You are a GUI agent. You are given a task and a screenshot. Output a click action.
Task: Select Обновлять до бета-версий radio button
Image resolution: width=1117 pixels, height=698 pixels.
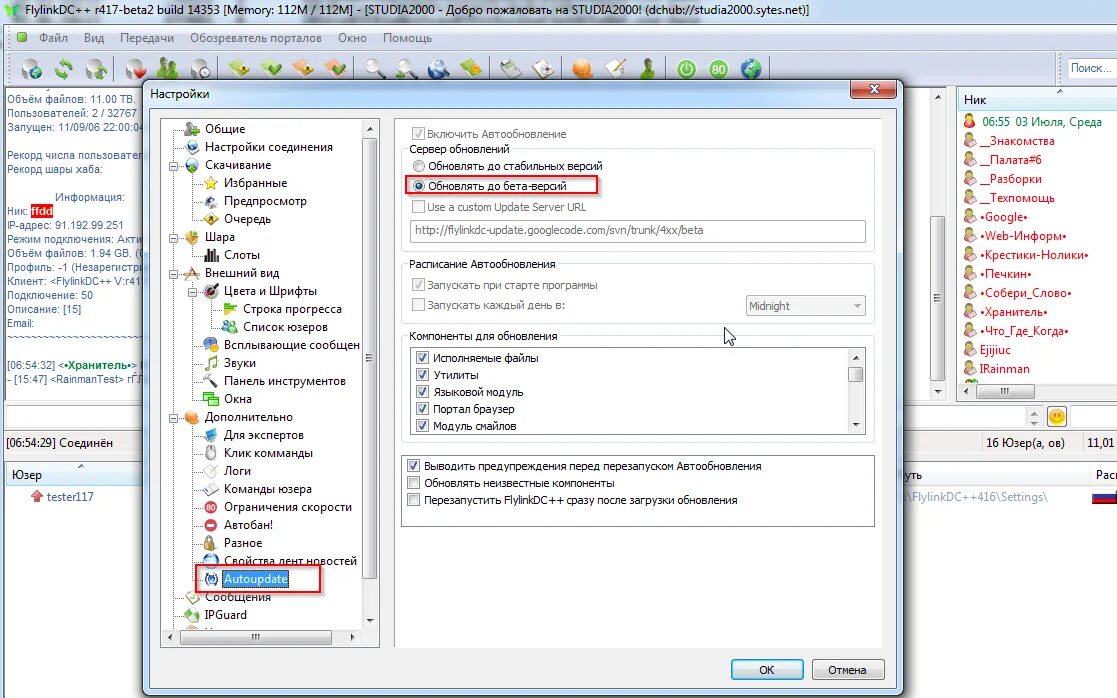point(419,186)
